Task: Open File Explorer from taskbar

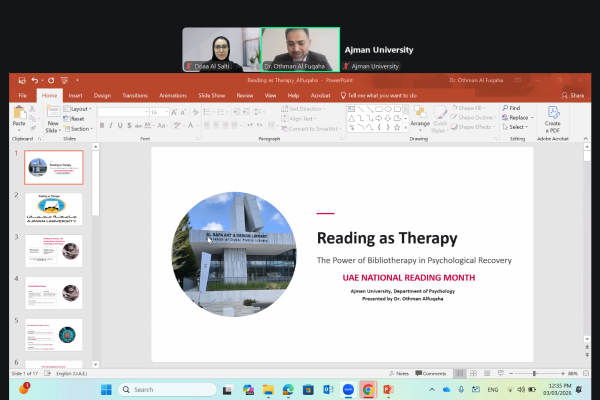Action: pyautogui.click(x=268, y=390)
